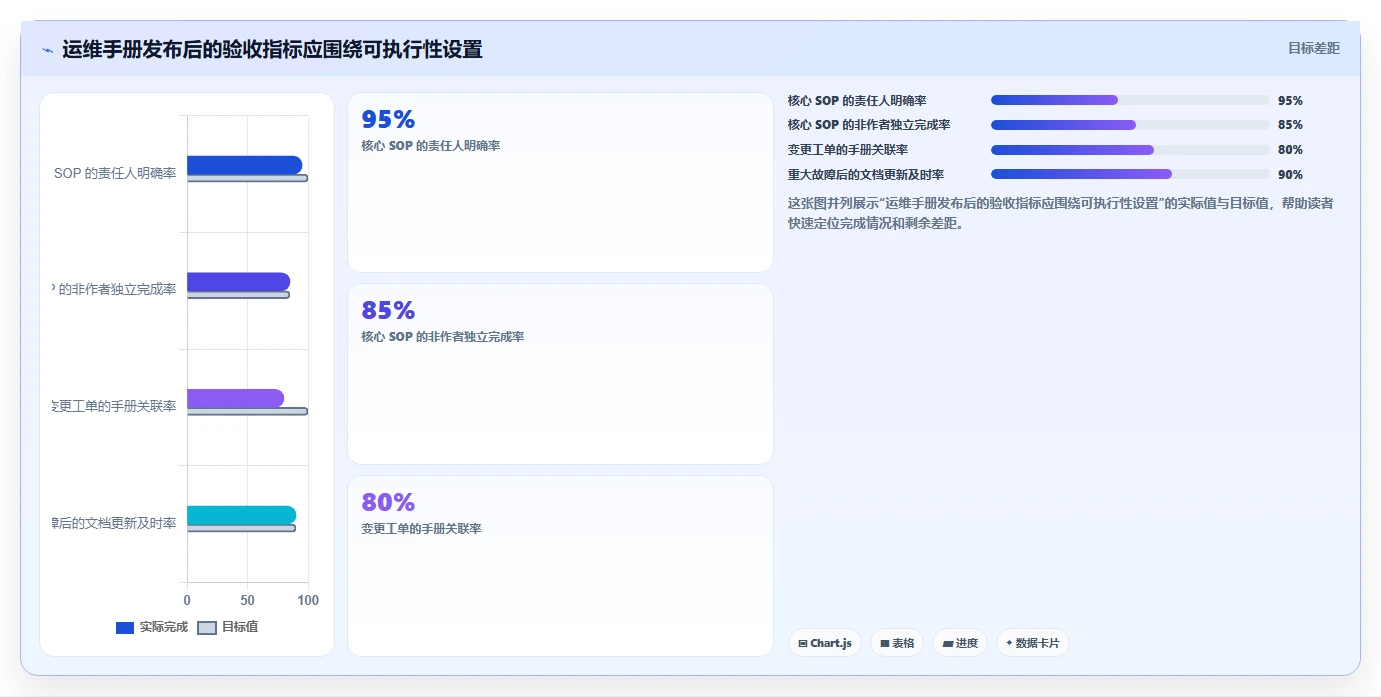Click the lightning icon beside the title
Screen dimensions: 1381x697
coord(47,50)
